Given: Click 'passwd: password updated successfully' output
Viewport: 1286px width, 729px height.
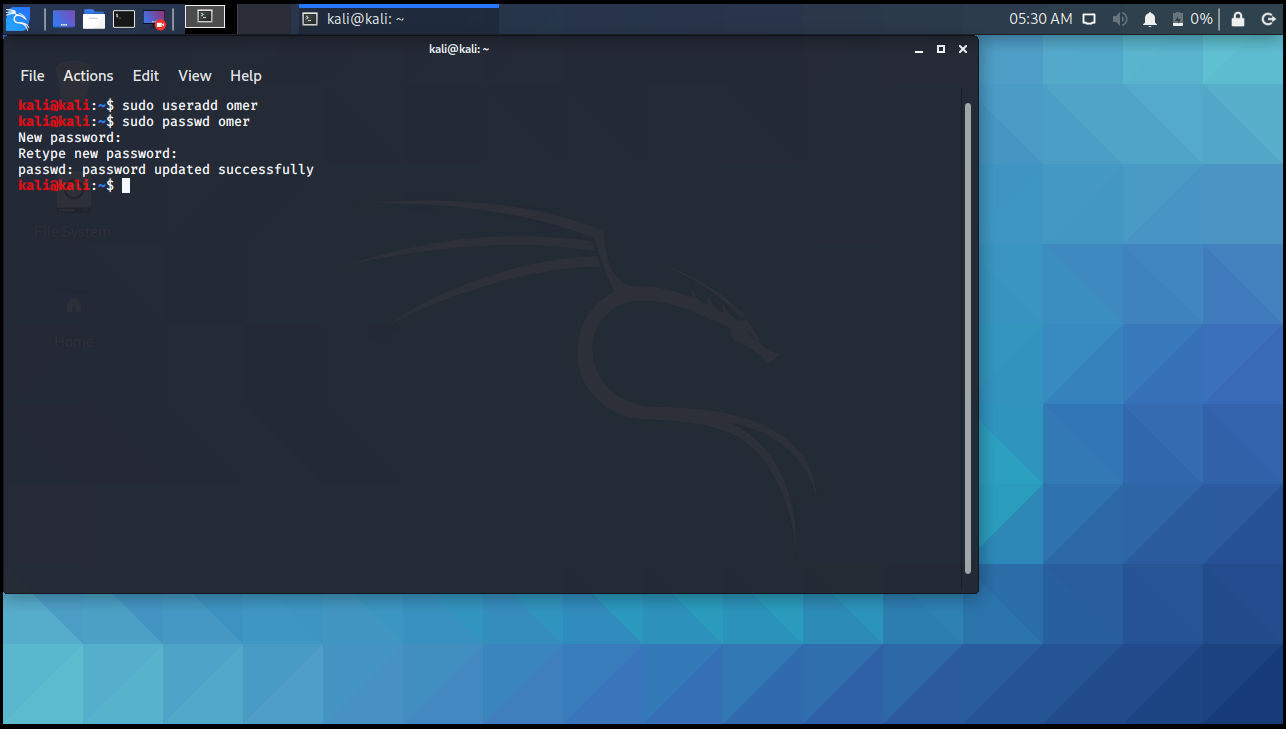Looking at the screenshot, I should pos(166,169).
